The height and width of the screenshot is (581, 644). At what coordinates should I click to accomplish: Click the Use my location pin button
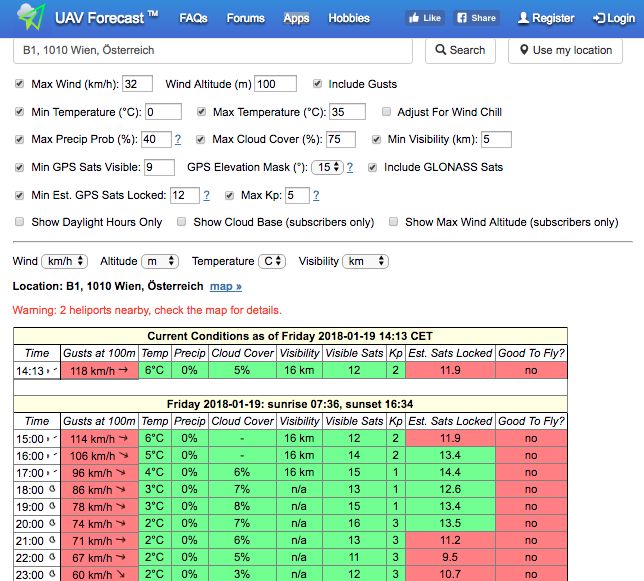565,50
